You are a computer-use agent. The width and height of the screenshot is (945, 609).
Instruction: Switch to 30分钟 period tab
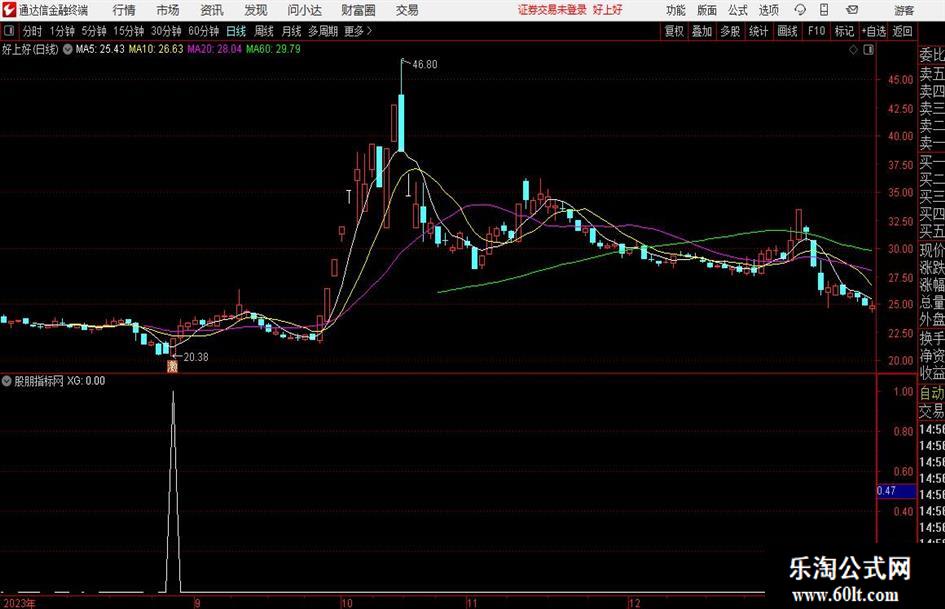click(x=166, y=31)
